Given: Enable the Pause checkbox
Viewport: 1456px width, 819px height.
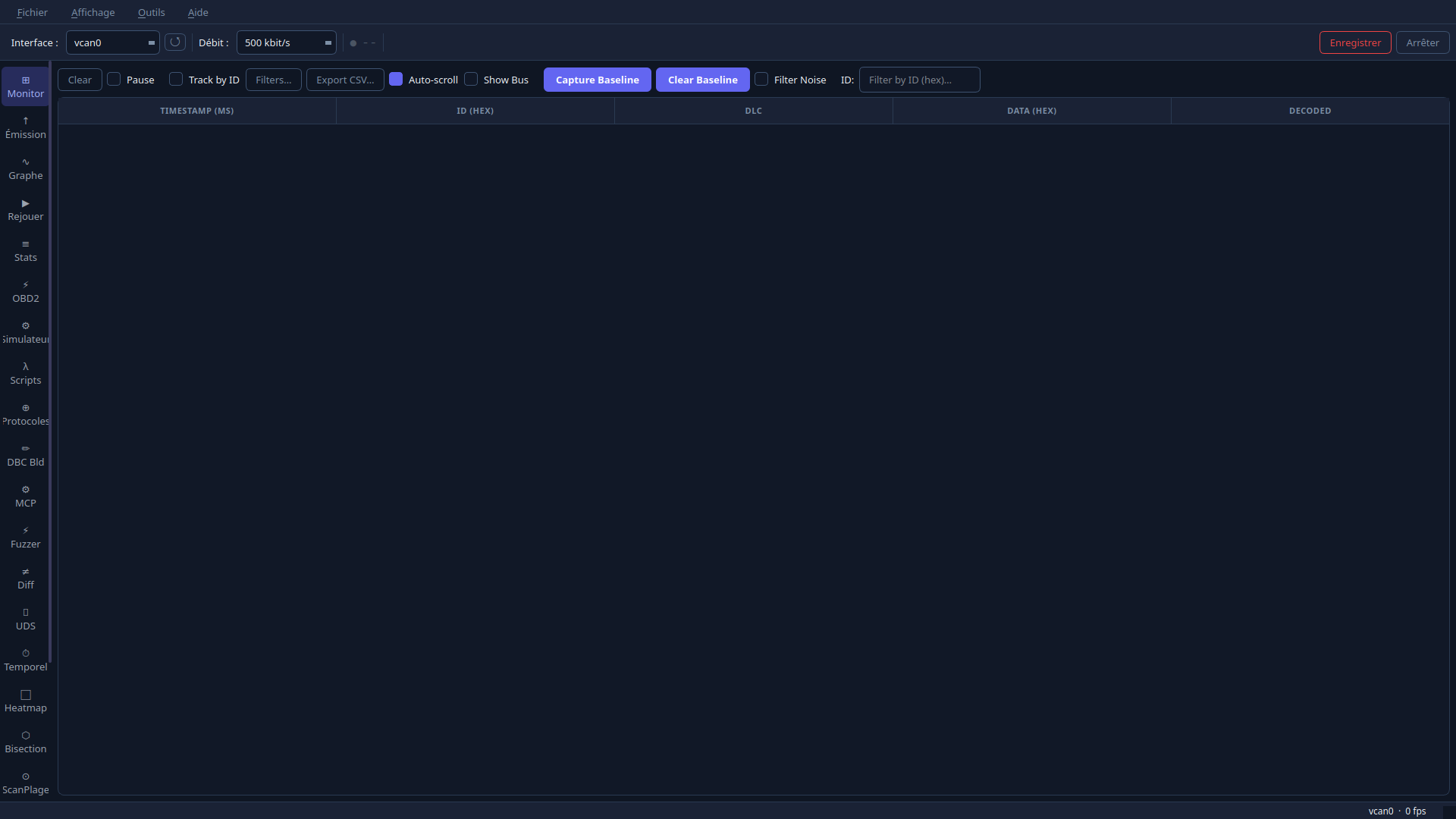Looking at the screenshot, I should 114,79.
